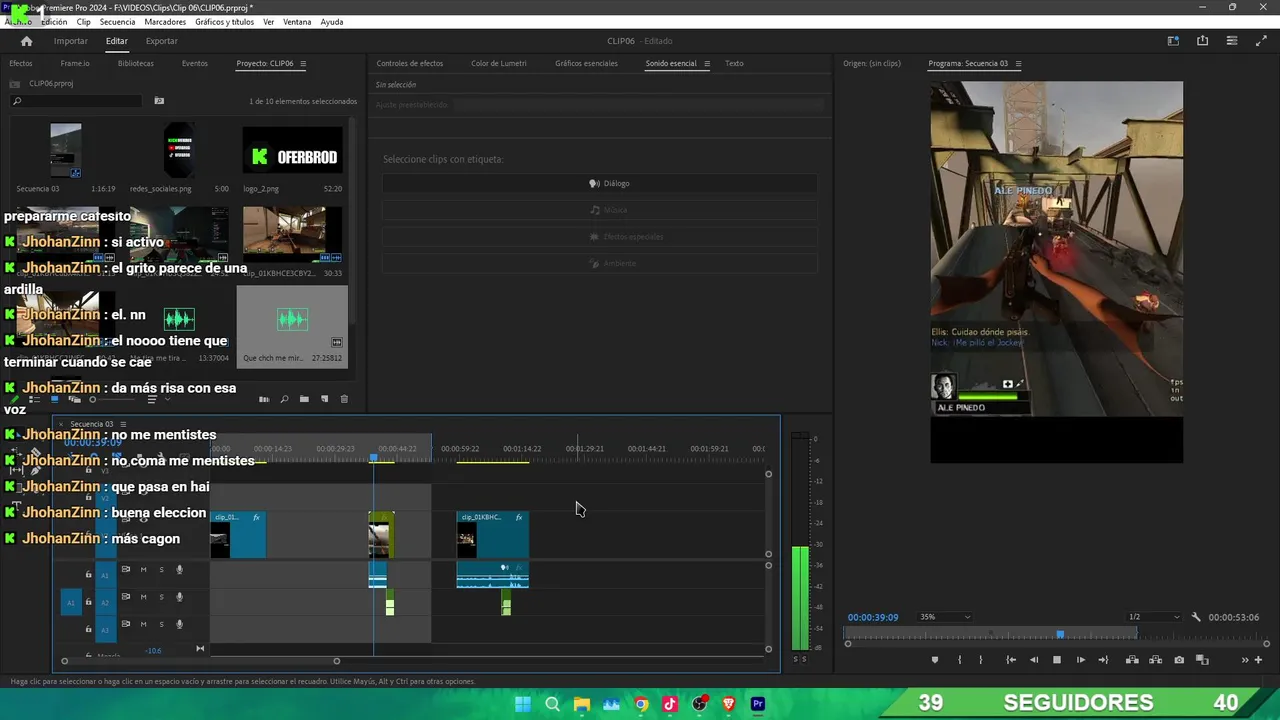
Task: Open the Secuencia menu
Action: coord(117,22)
